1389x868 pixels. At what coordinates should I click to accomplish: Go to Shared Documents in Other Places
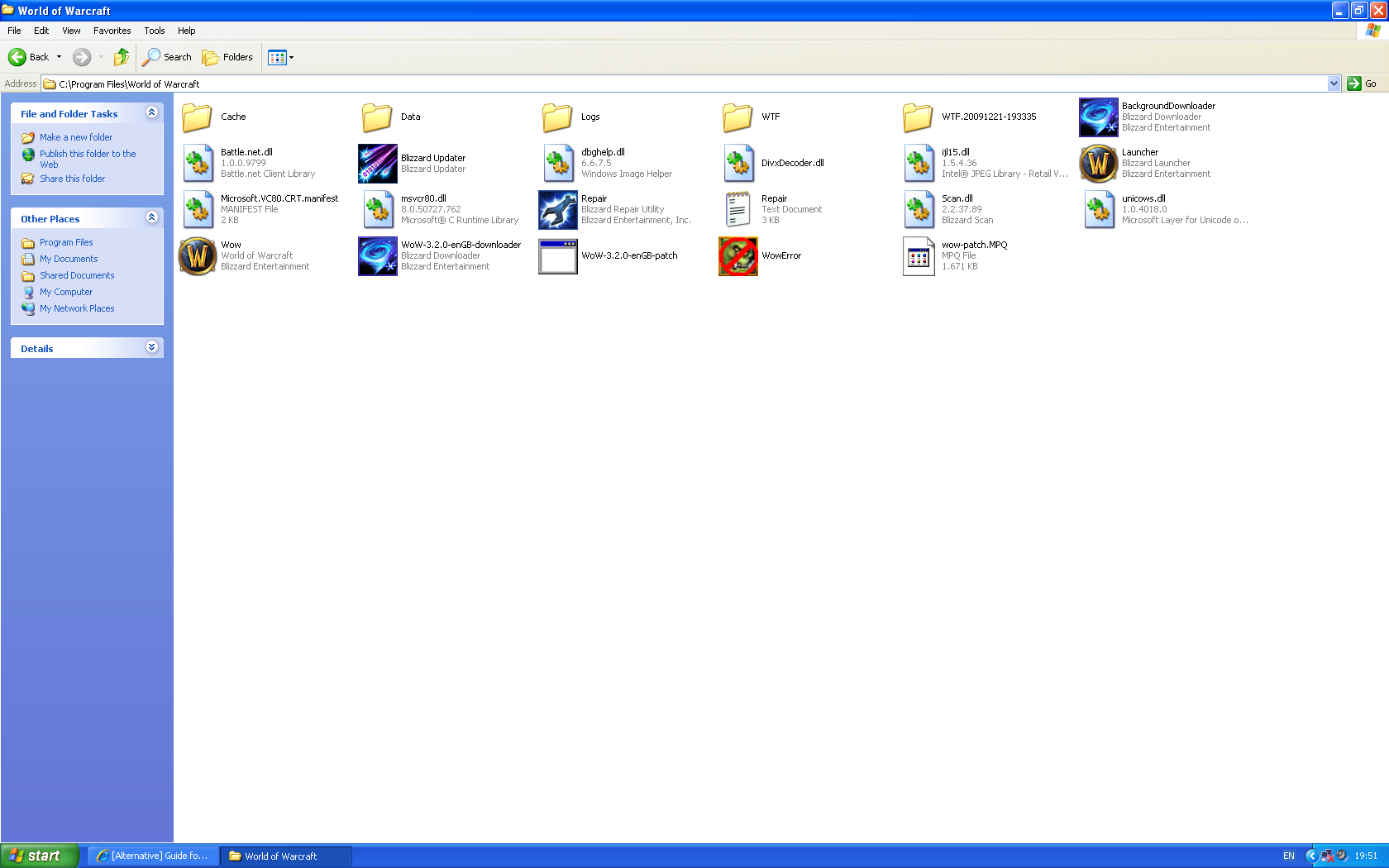77,275
